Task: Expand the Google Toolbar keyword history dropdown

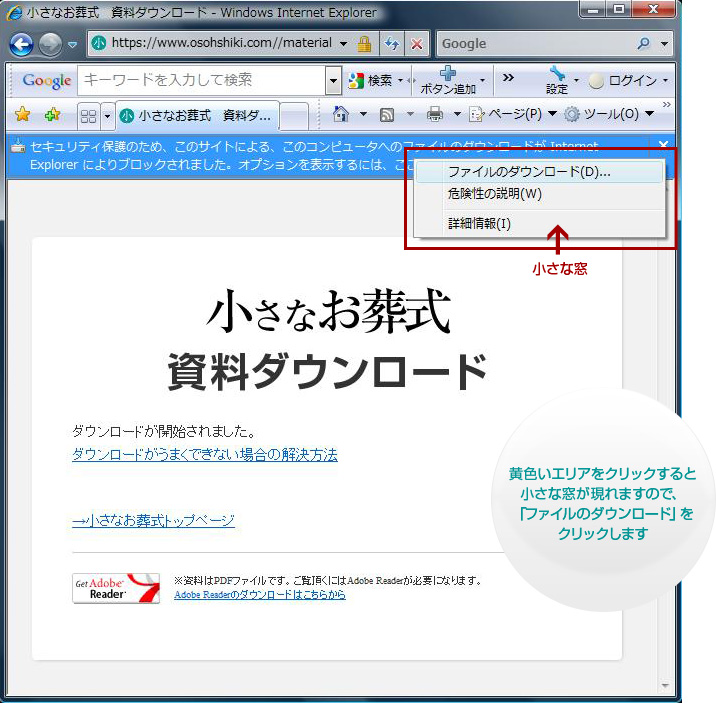Action: point(334,81)
